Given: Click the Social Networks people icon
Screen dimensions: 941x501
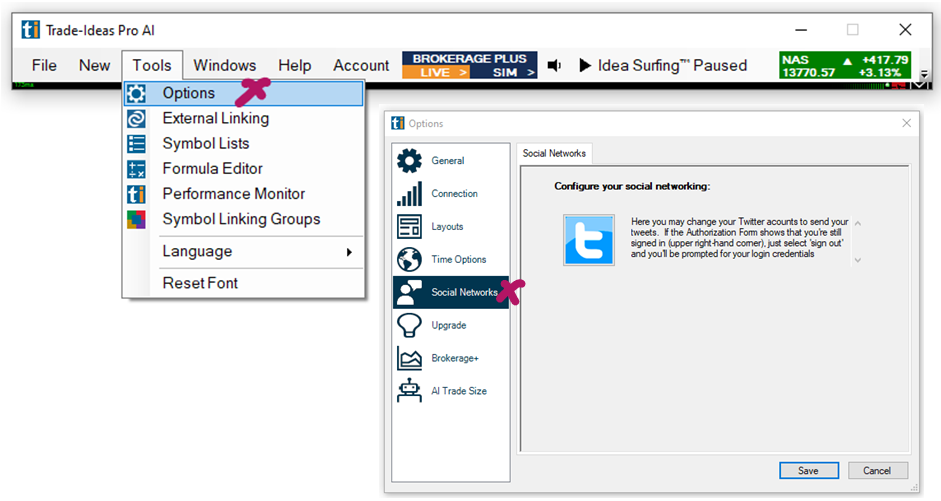Looking at the screenshot, I should pyautogui.click(x=409, y=293).
